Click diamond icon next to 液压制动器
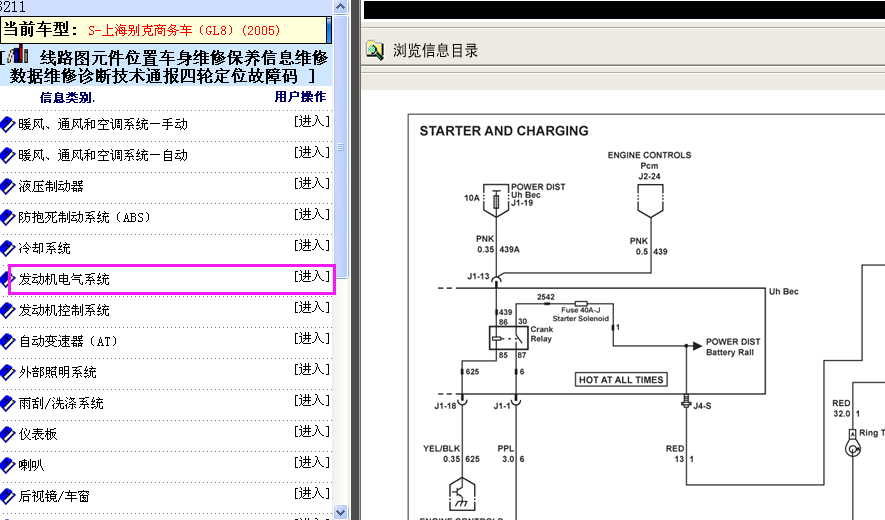This screenshot has height=520, width=885. click(x=7, y=186)
